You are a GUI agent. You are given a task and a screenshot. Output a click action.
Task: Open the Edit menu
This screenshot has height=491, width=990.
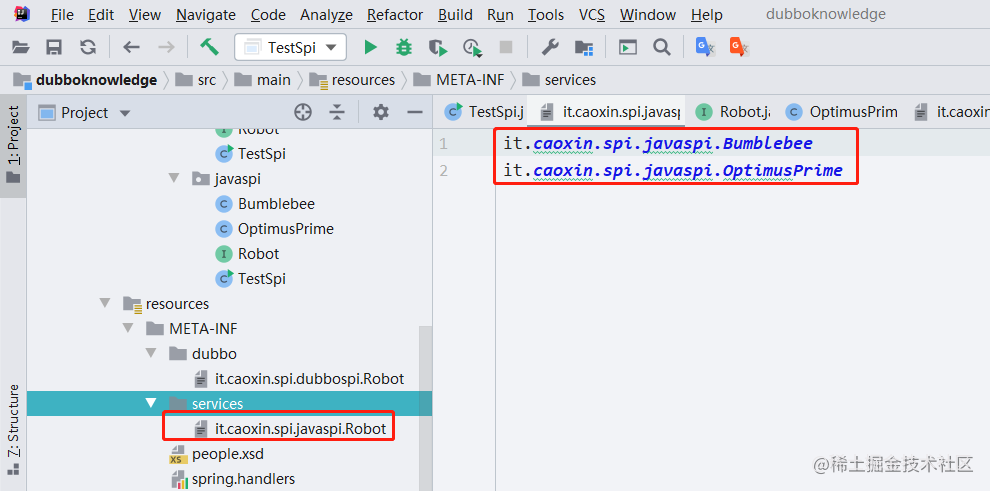click(x=101, y=15)
